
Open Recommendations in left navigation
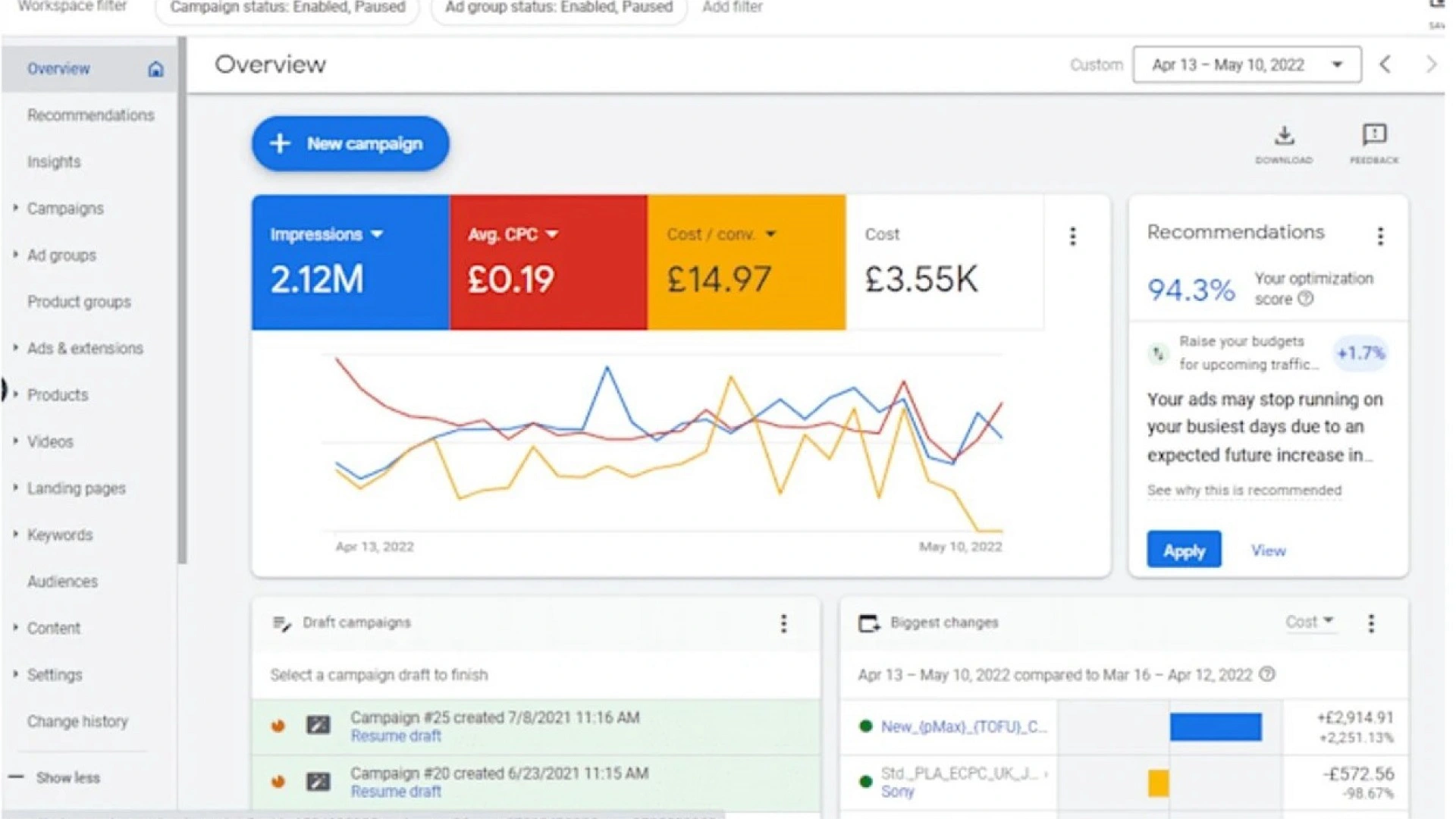point(90,115)
